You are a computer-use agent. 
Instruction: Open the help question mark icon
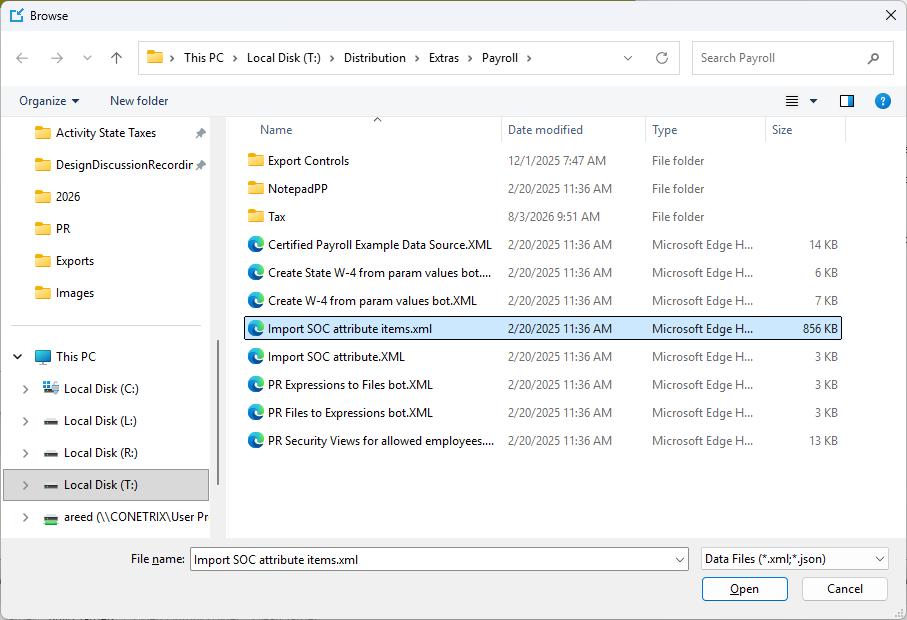click(x=882, y=101)
